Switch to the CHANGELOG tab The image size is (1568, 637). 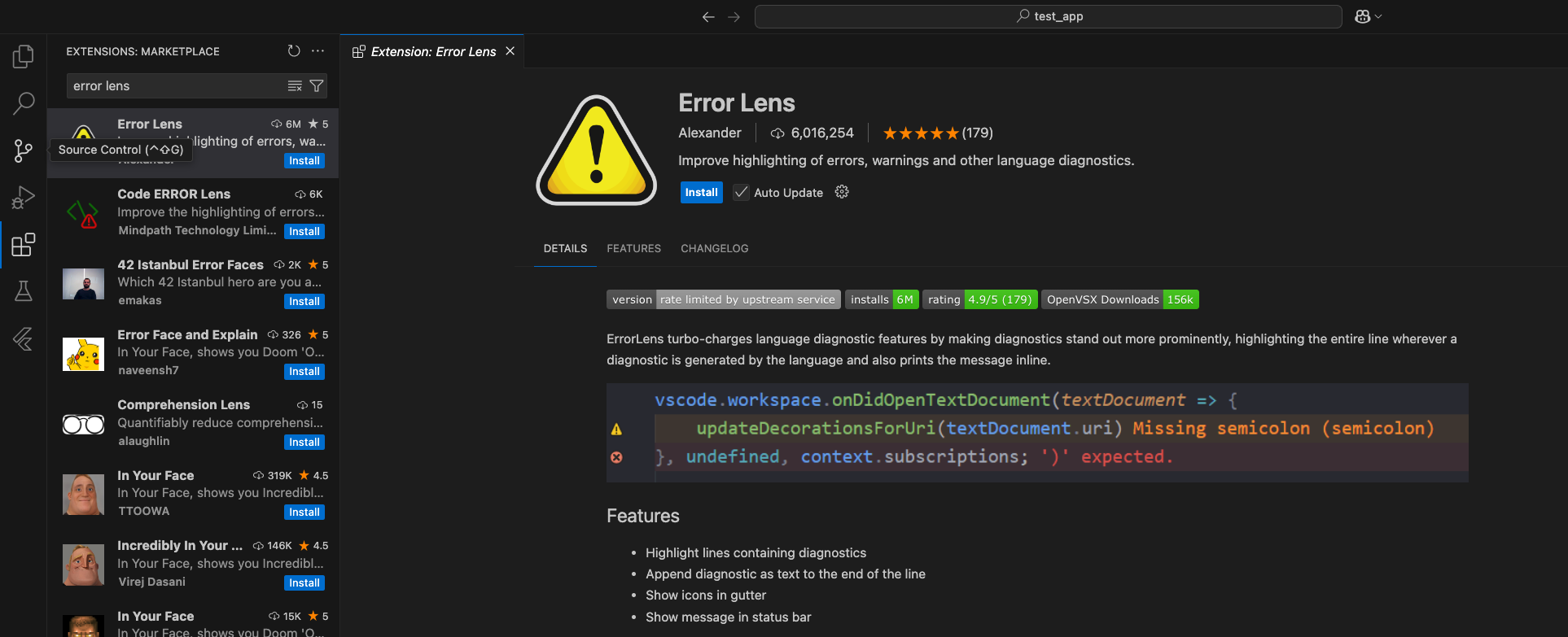[x=714, y=248]
